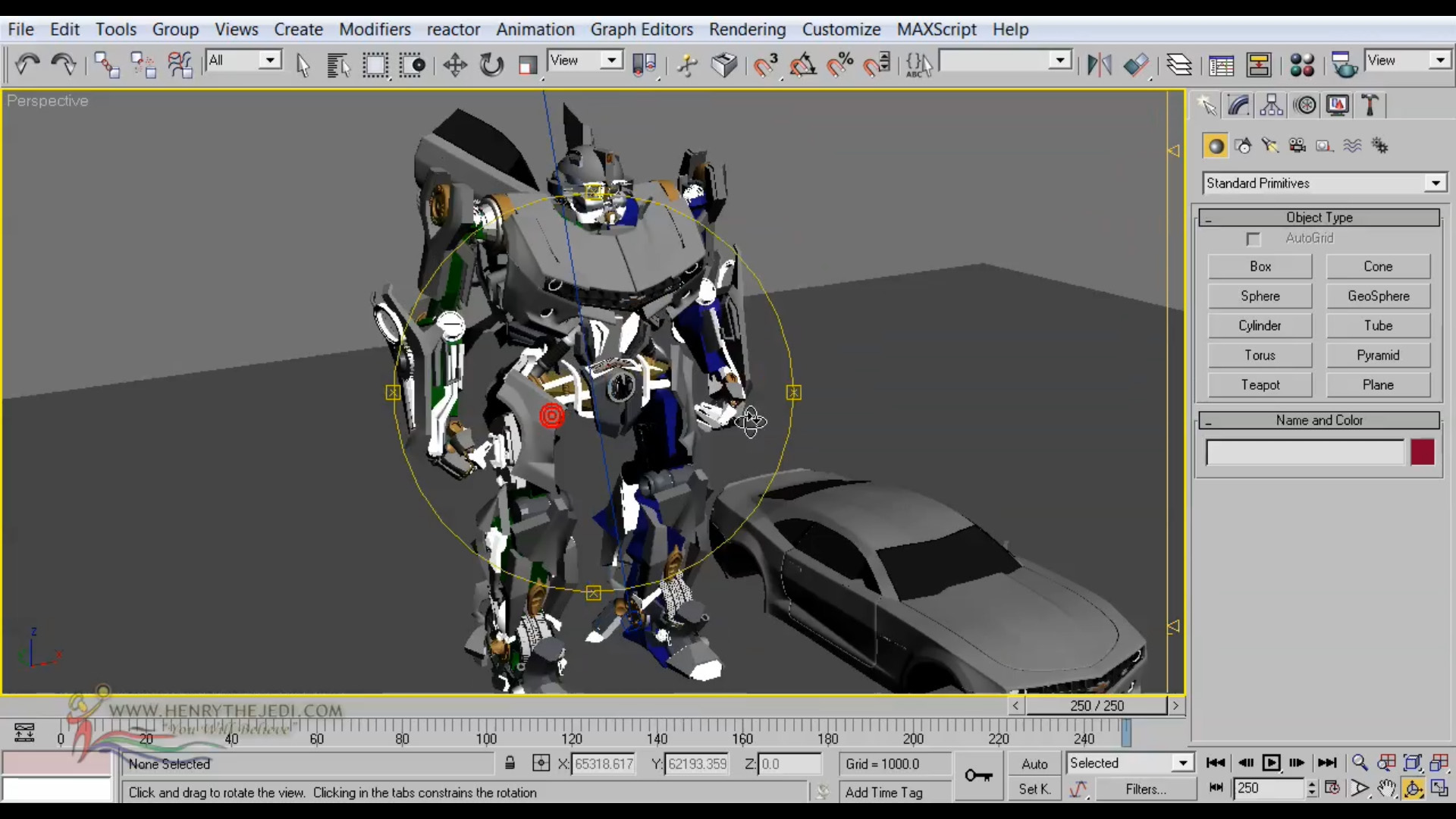
Task: Click the Mirror tool icon
Action: 1099,65
